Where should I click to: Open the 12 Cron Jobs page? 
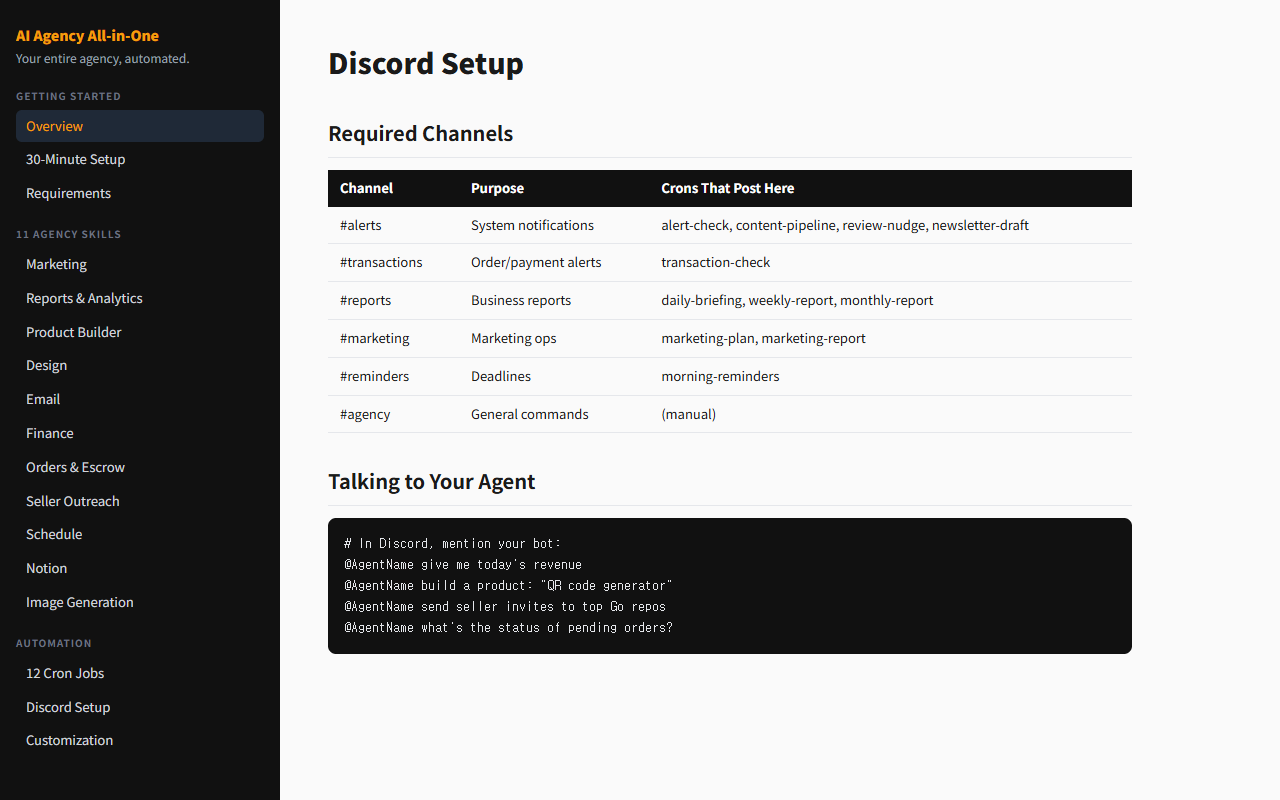[65, 673]
